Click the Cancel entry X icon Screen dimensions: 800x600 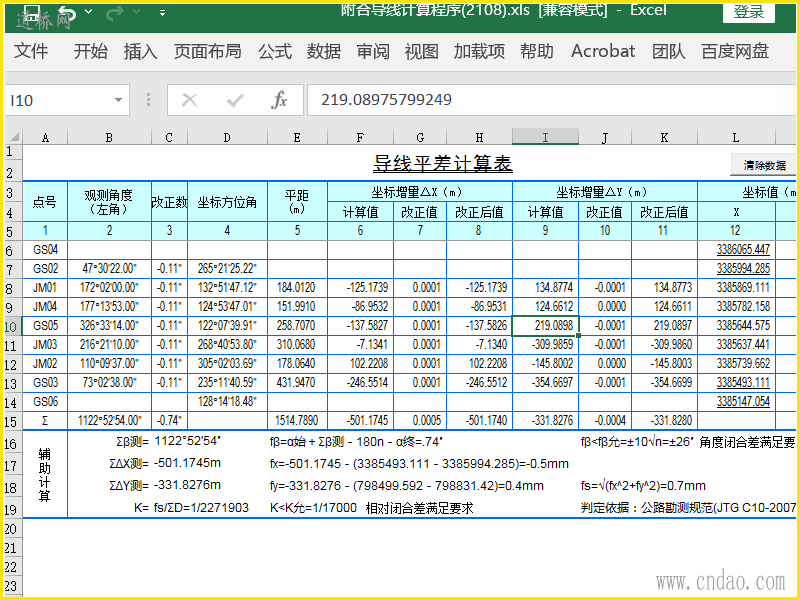190,100
